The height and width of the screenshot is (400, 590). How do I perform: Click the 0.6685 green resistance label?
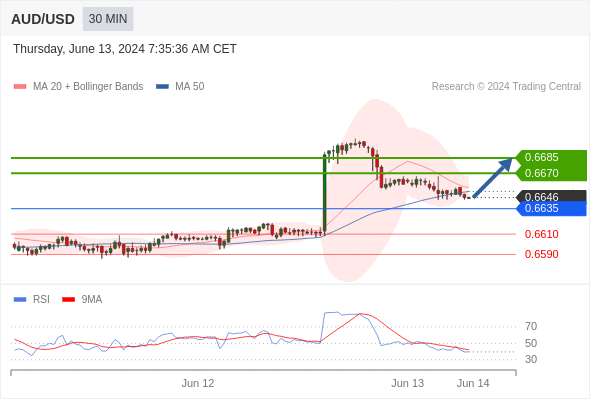pyautogui.click(x=551, y=157)
